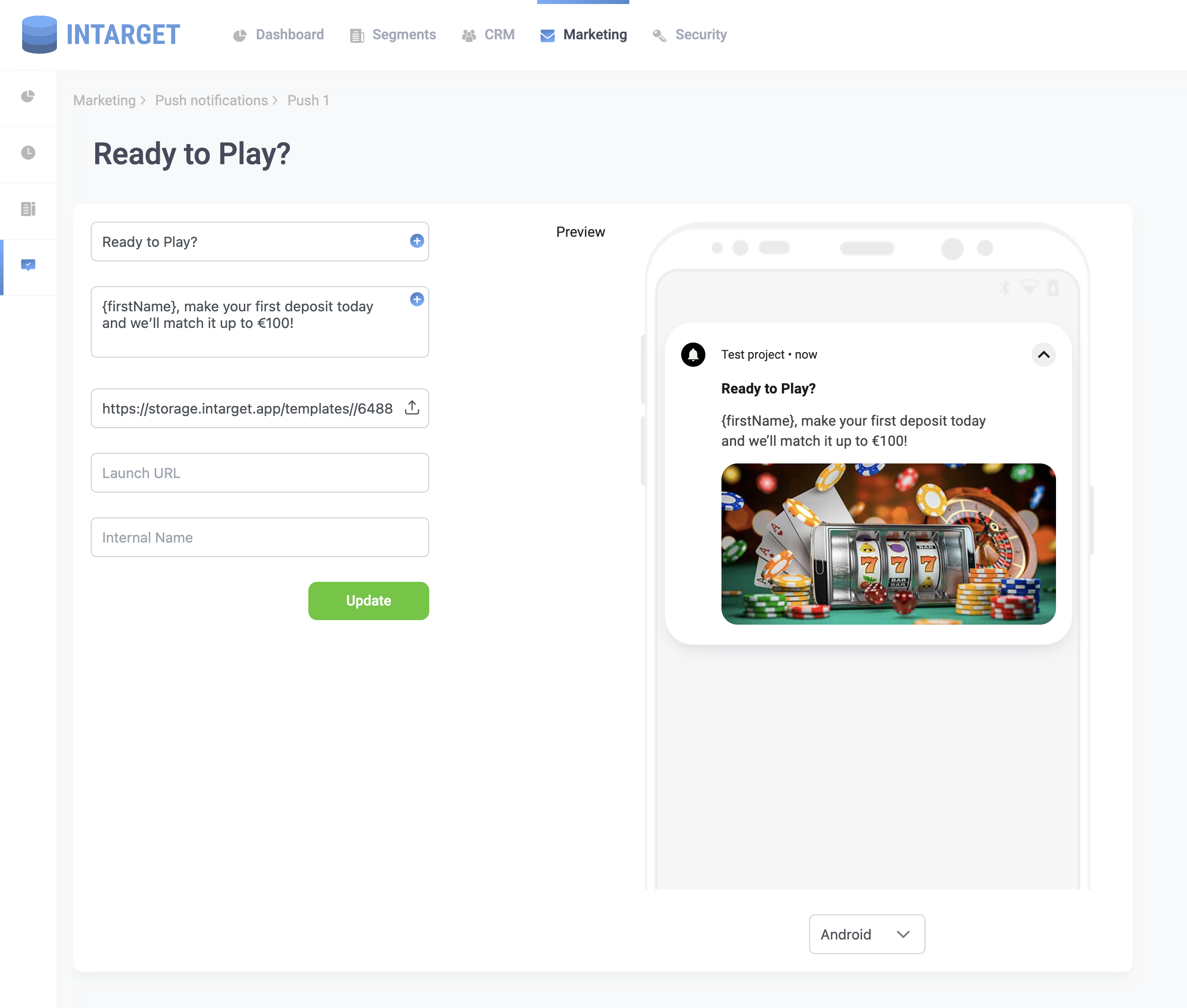Click the INTARGET database logo icon
This screenshot has height=1008, width=1187.
tap(39, 34)
